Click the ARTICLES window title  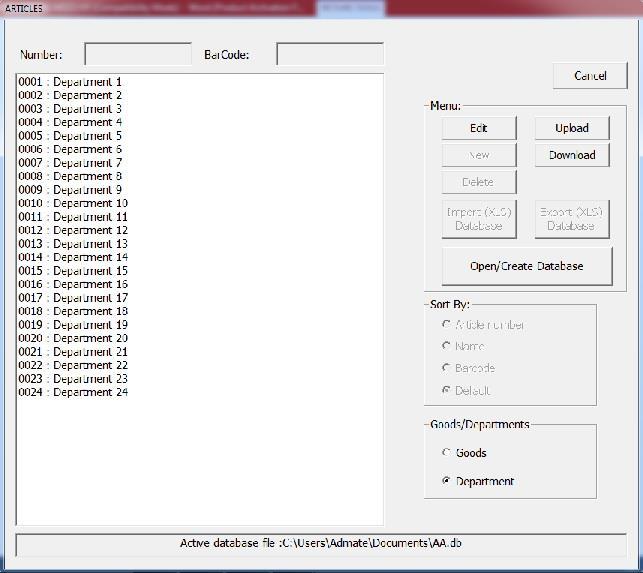[24, 8]
